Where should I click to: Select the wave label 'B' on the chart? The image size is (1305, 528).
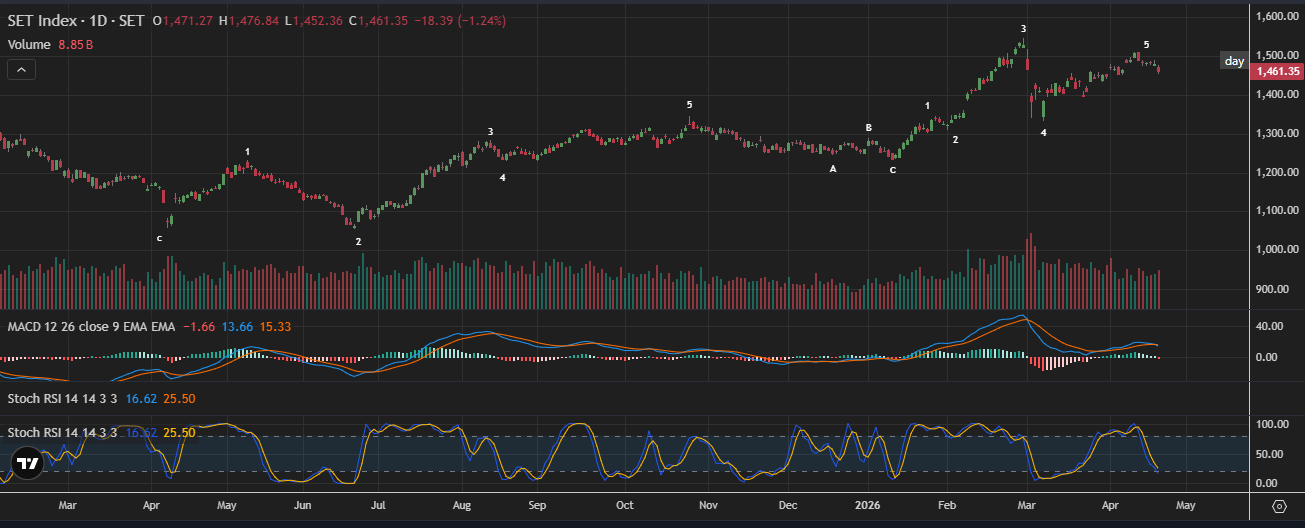coord(869,128)
